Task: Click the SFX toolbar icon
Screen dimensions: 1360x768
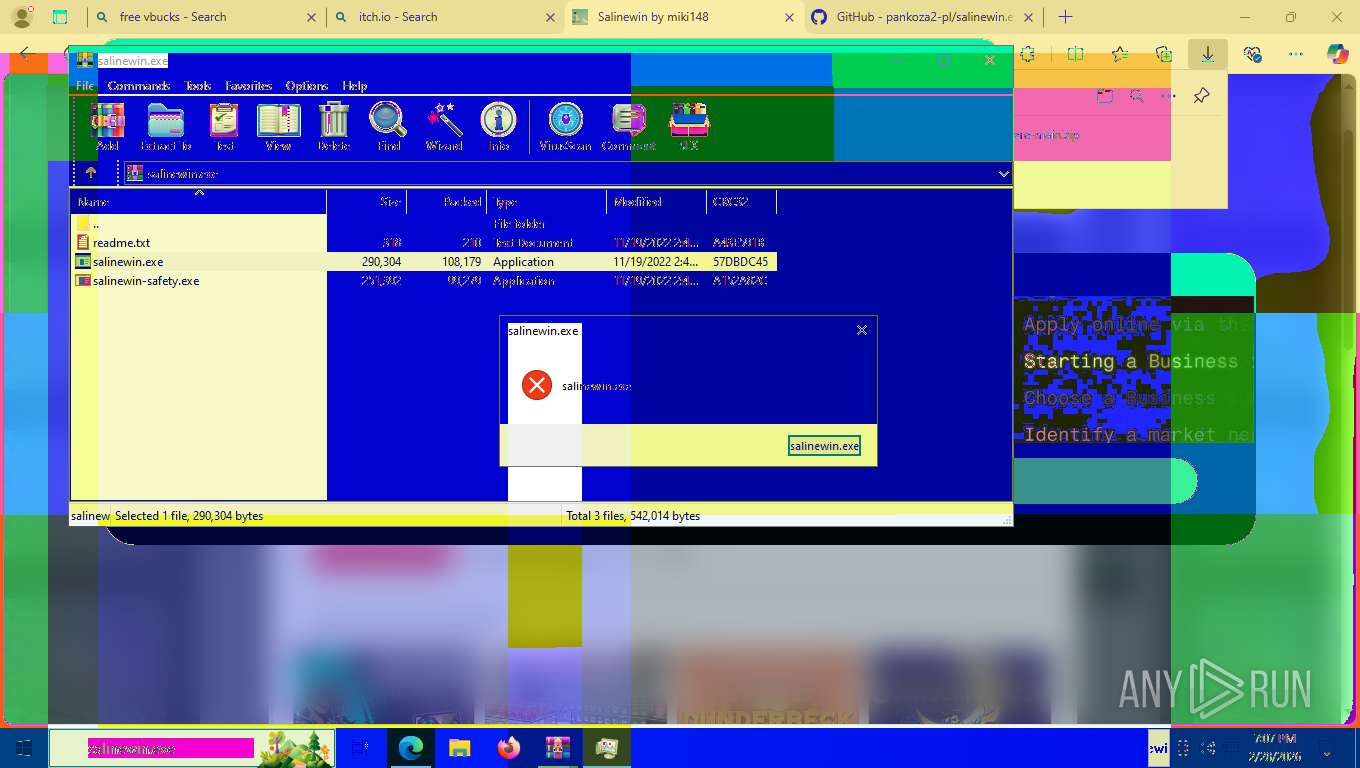Action: (x=689, y=127)
